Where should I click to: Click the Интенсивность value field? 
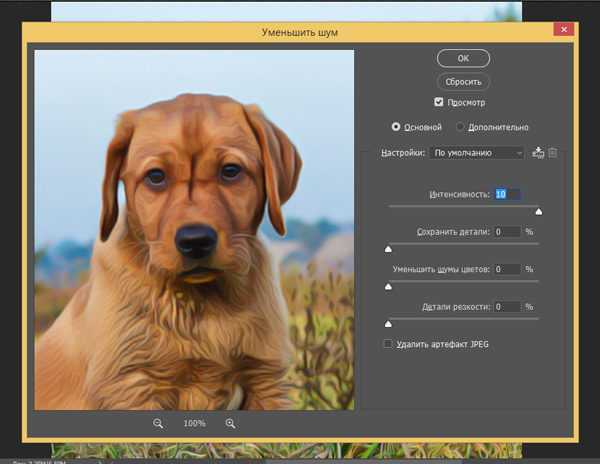(507, 194)
